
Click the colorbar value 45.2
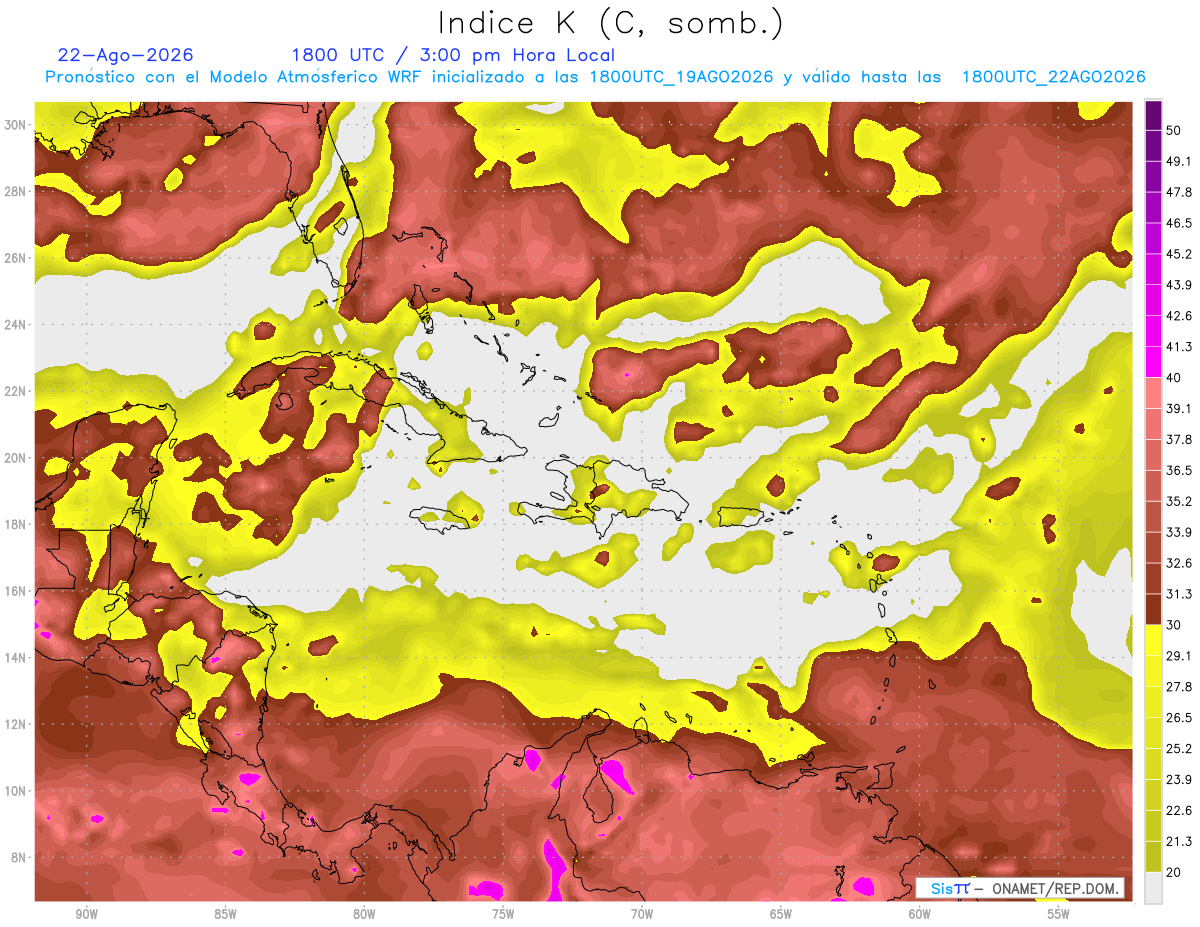(x=1179, y=255)
